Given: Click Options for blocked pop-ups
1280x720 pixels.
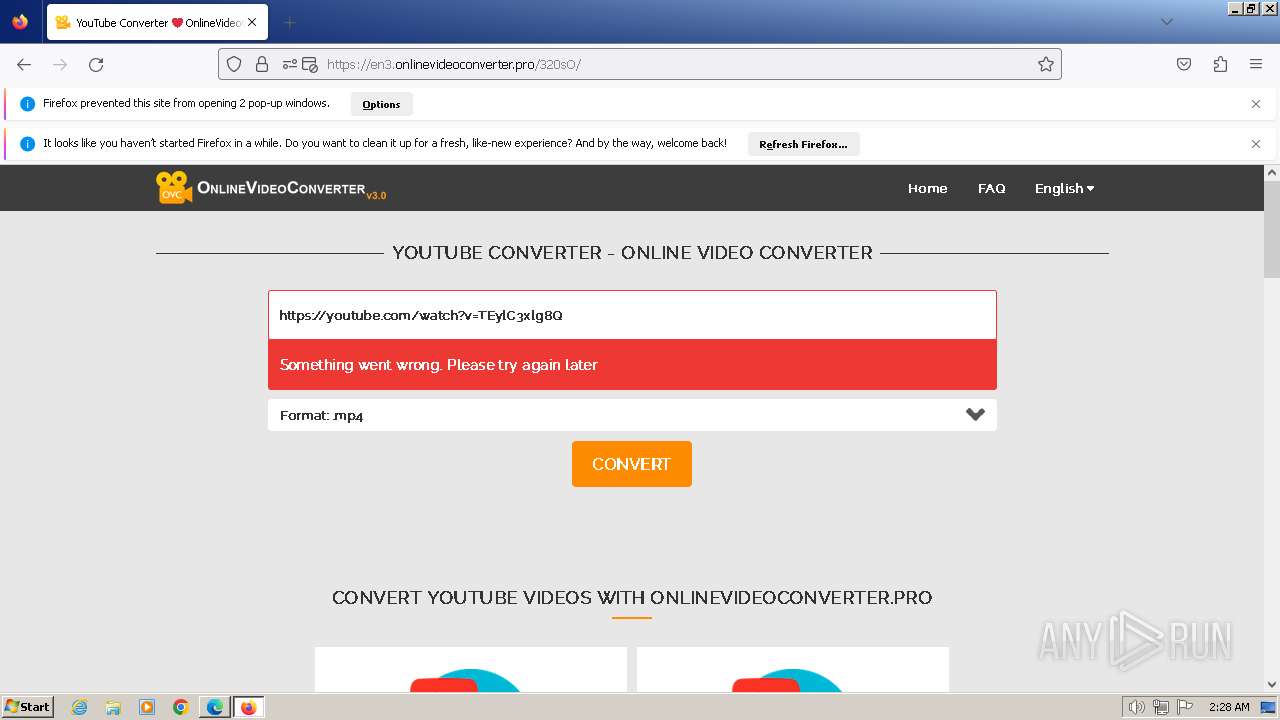Looking at the screenshot, I should click(x=381, y=104).
